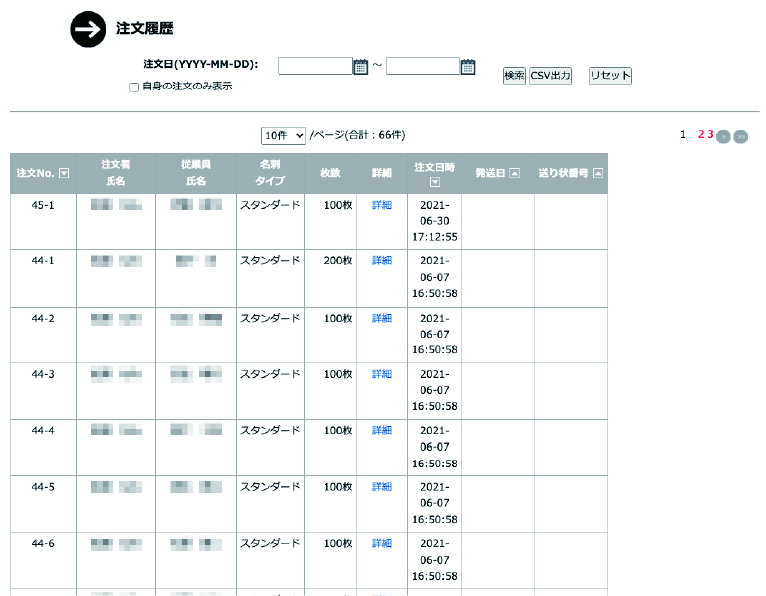Toggle 自身の注文のみ表示 checkbox
Screen dimensions: 766x596
pyautogui.click(x=134, y=88)
